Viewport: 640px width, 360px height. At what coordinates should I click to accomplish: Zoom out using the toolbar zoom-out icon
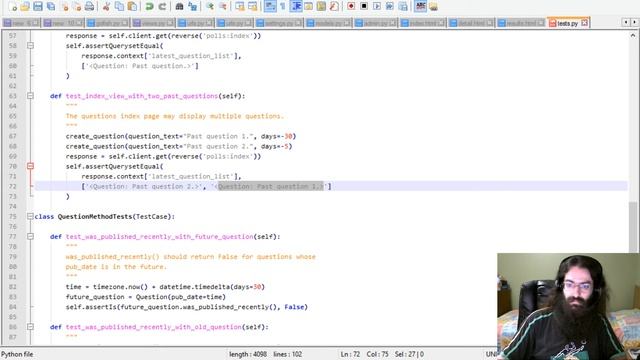[x=223, y=6]
